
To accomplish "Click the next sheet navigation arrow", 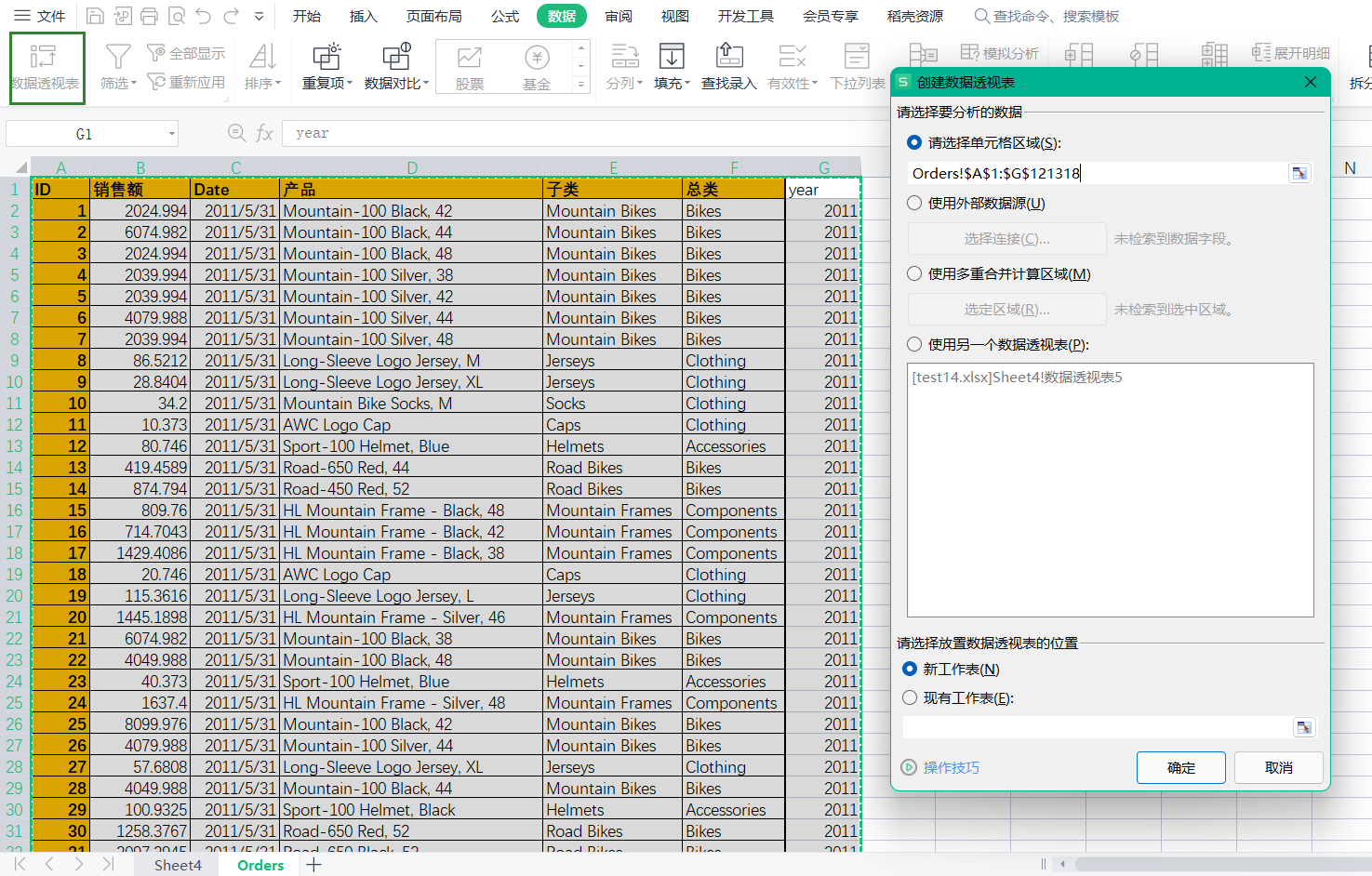I will [x=79, y=865].
